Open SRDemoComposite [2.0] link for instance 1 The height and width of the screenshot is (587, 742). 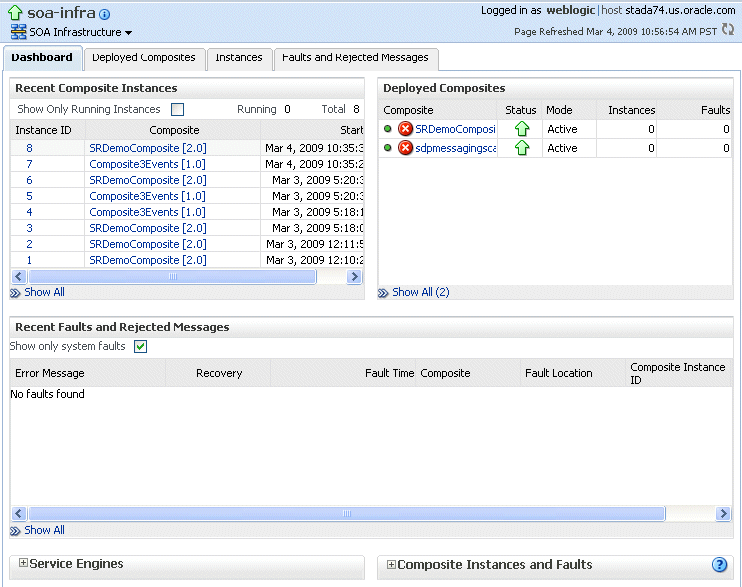pos(148,260)
